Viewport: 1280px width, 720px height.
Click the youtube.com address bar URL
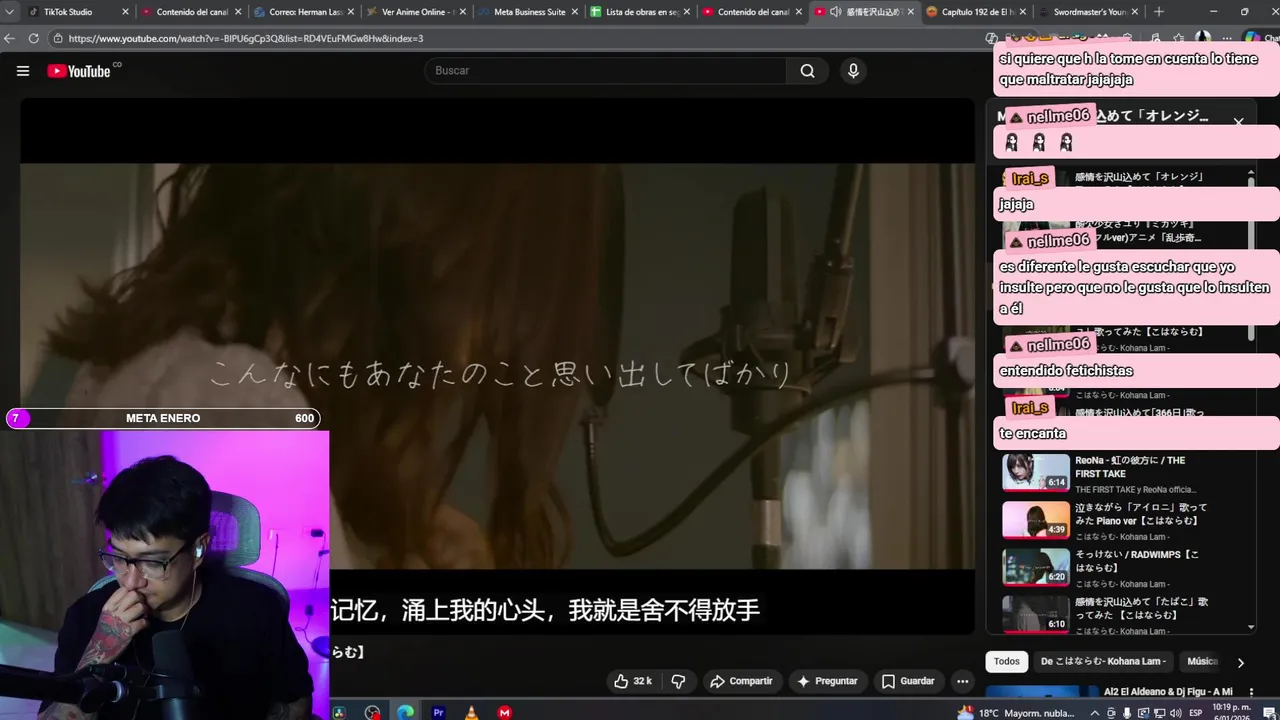245,38
